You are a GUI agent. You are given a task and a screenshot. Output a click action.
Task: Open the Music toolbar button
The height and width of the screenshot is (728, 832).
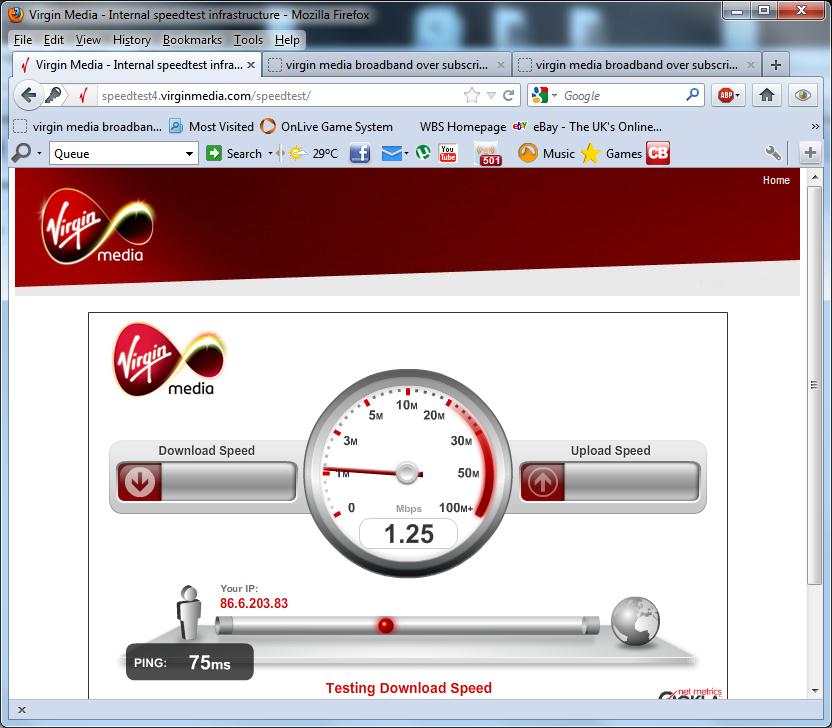tap(547, 153)
